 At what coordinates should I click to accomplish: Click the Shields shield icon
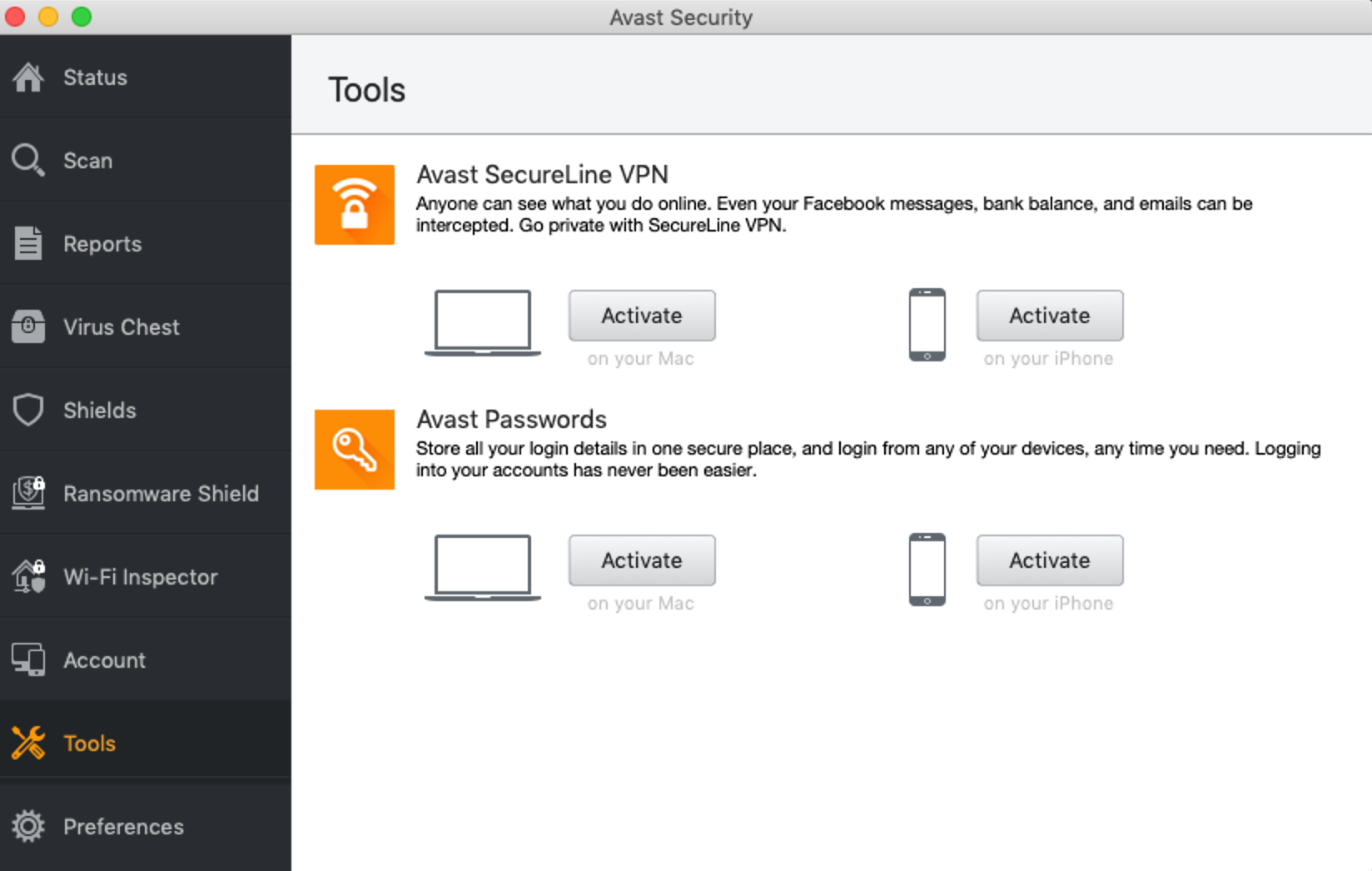(28, 410)
